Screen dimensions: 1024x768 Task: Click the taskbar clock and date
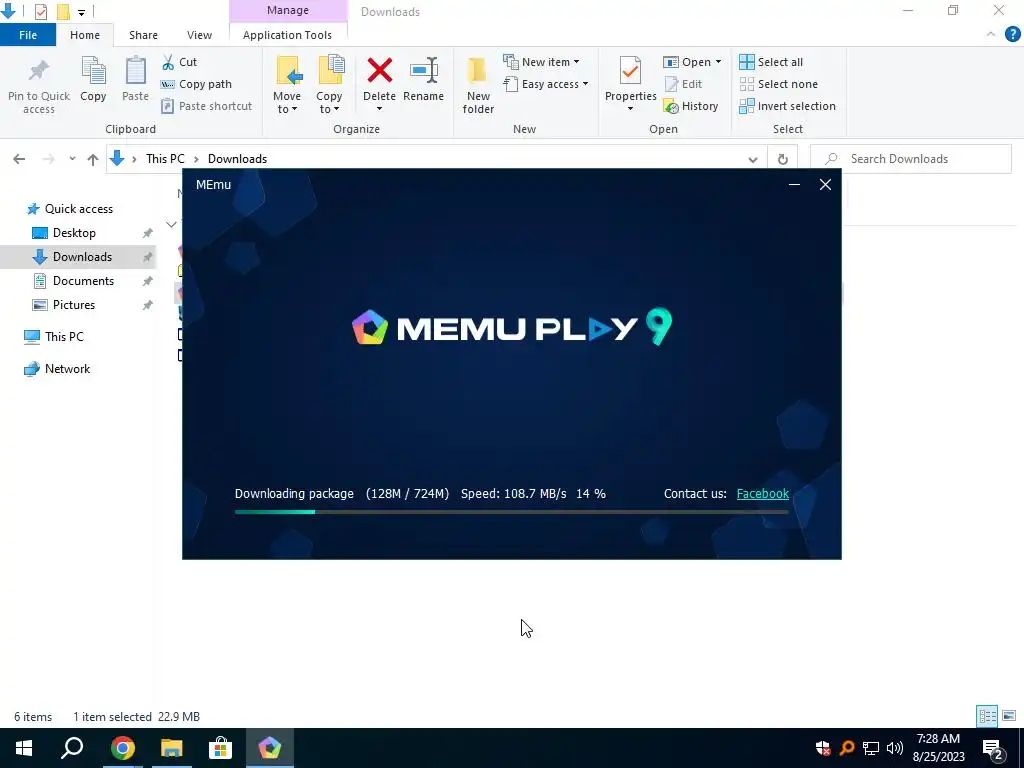[938, 748]
